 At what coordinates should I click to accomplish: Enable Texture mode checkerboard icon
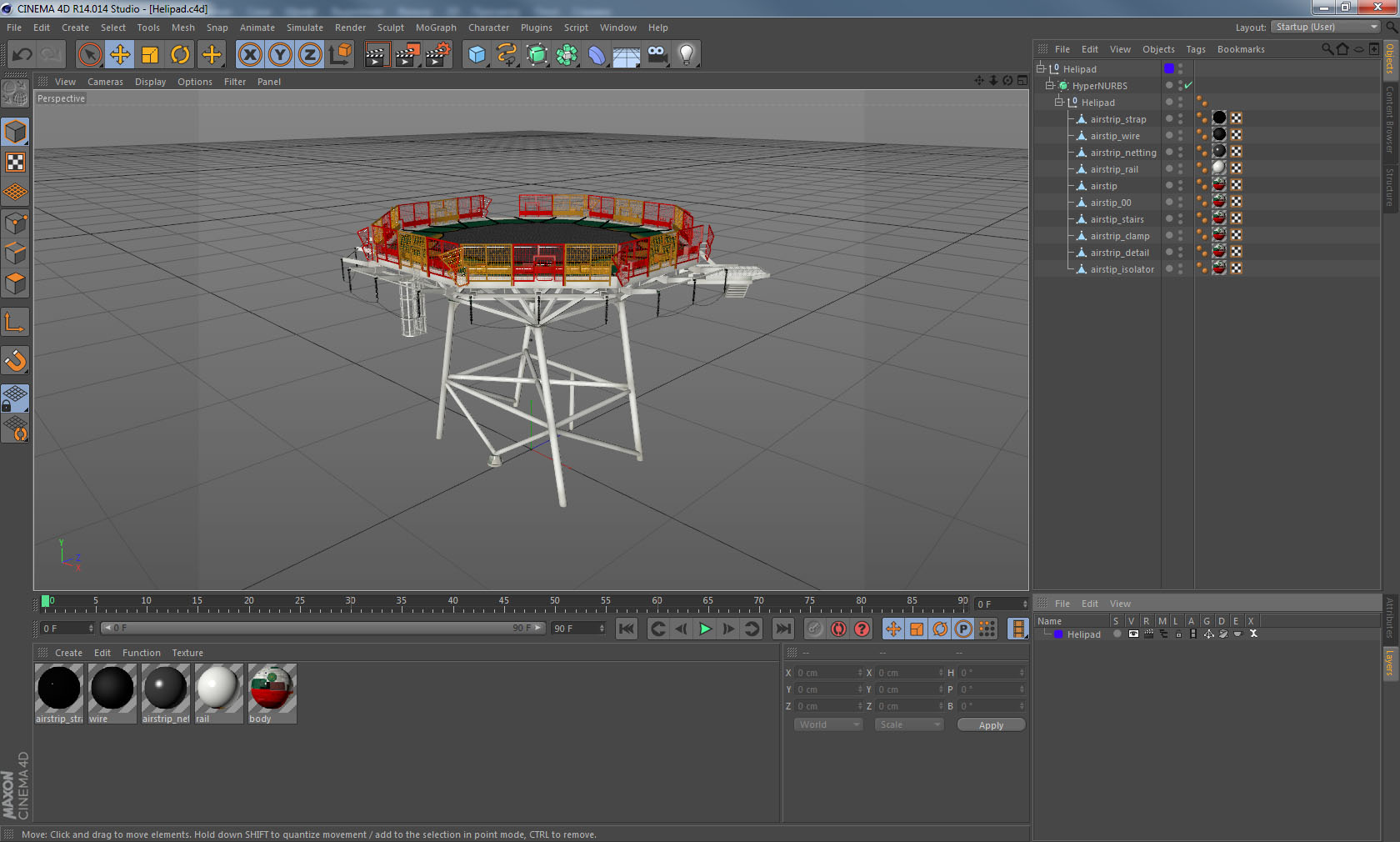click(15, 162)
